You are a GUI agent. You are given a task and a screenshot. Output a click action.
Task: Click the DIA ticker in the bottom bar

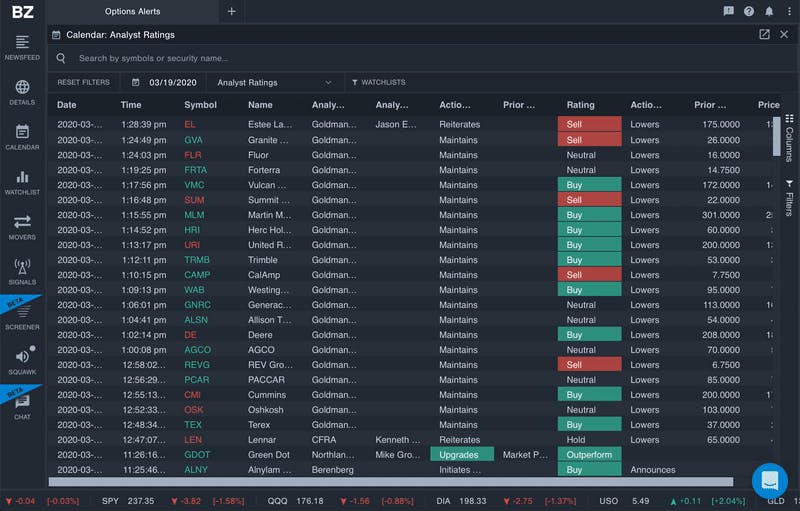(x=443, y=501)
